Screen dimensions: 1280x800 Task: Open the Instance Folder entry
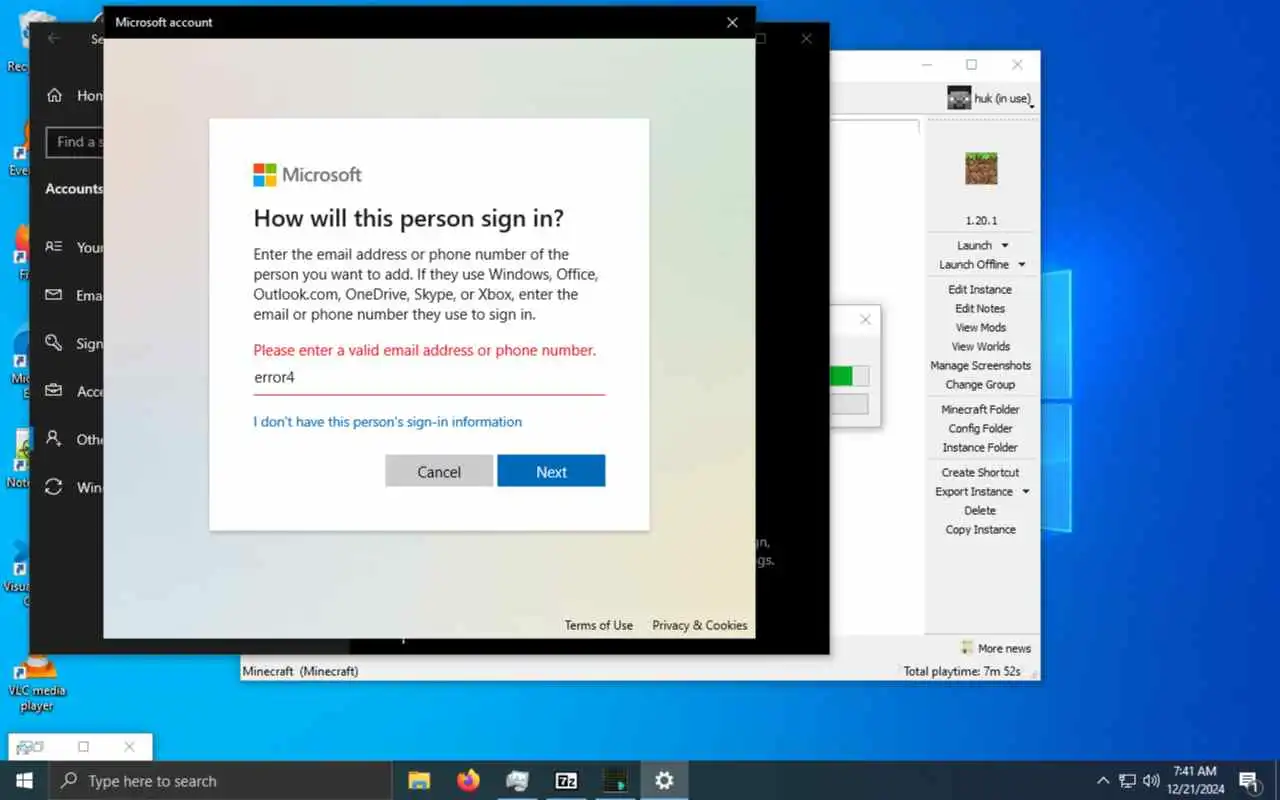click(980, 448)
